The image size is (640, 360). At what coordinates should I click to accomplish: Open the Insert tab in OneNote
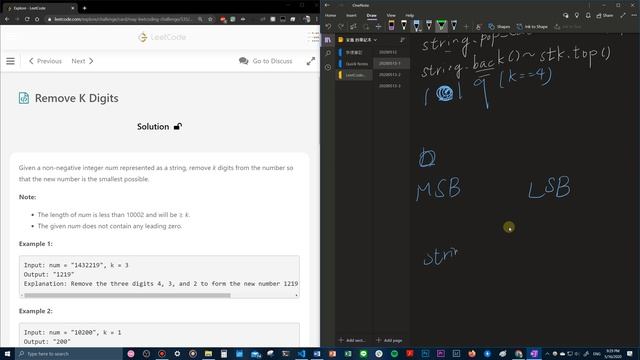coord(351,16)
